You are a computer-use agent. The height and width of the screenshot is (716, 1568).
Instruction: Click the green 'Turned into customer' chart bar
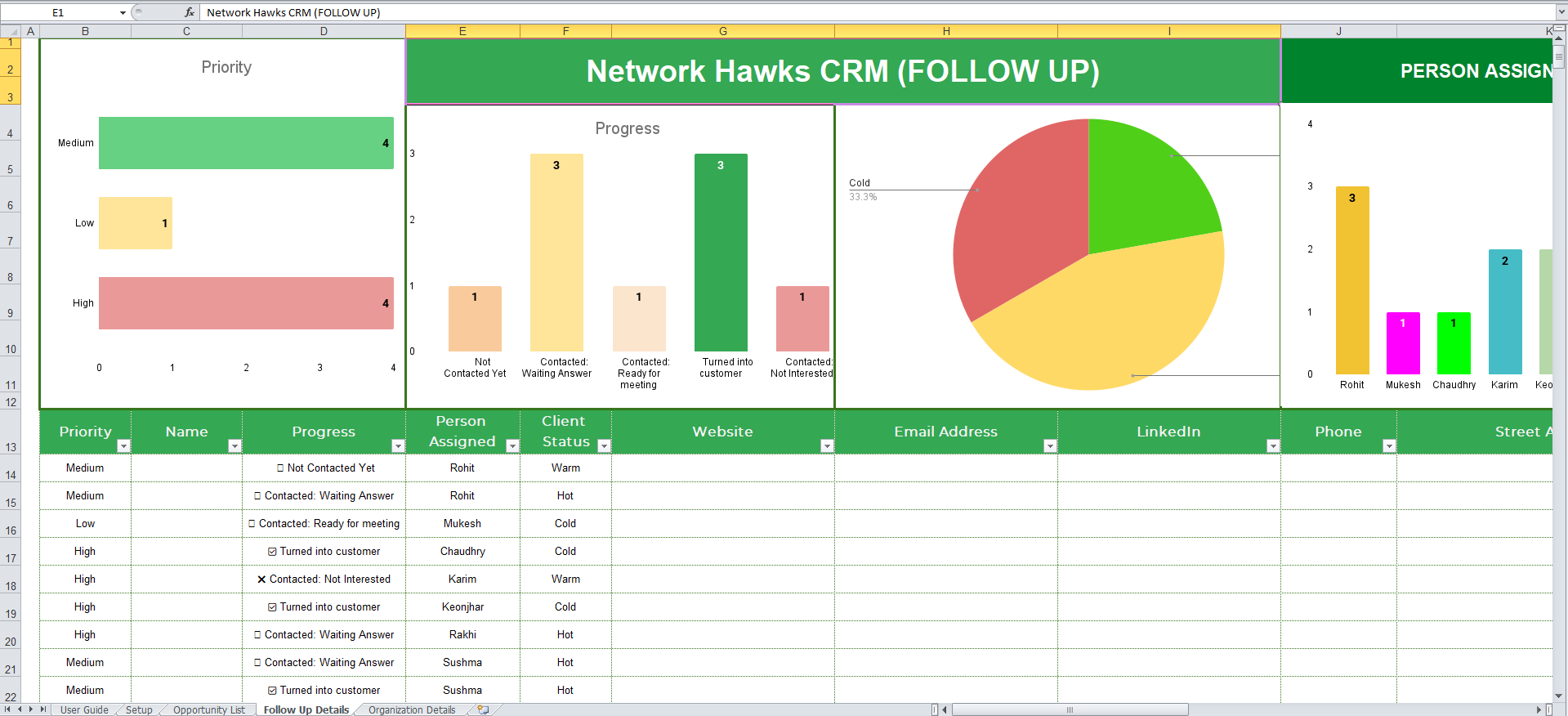coord(721,253)
